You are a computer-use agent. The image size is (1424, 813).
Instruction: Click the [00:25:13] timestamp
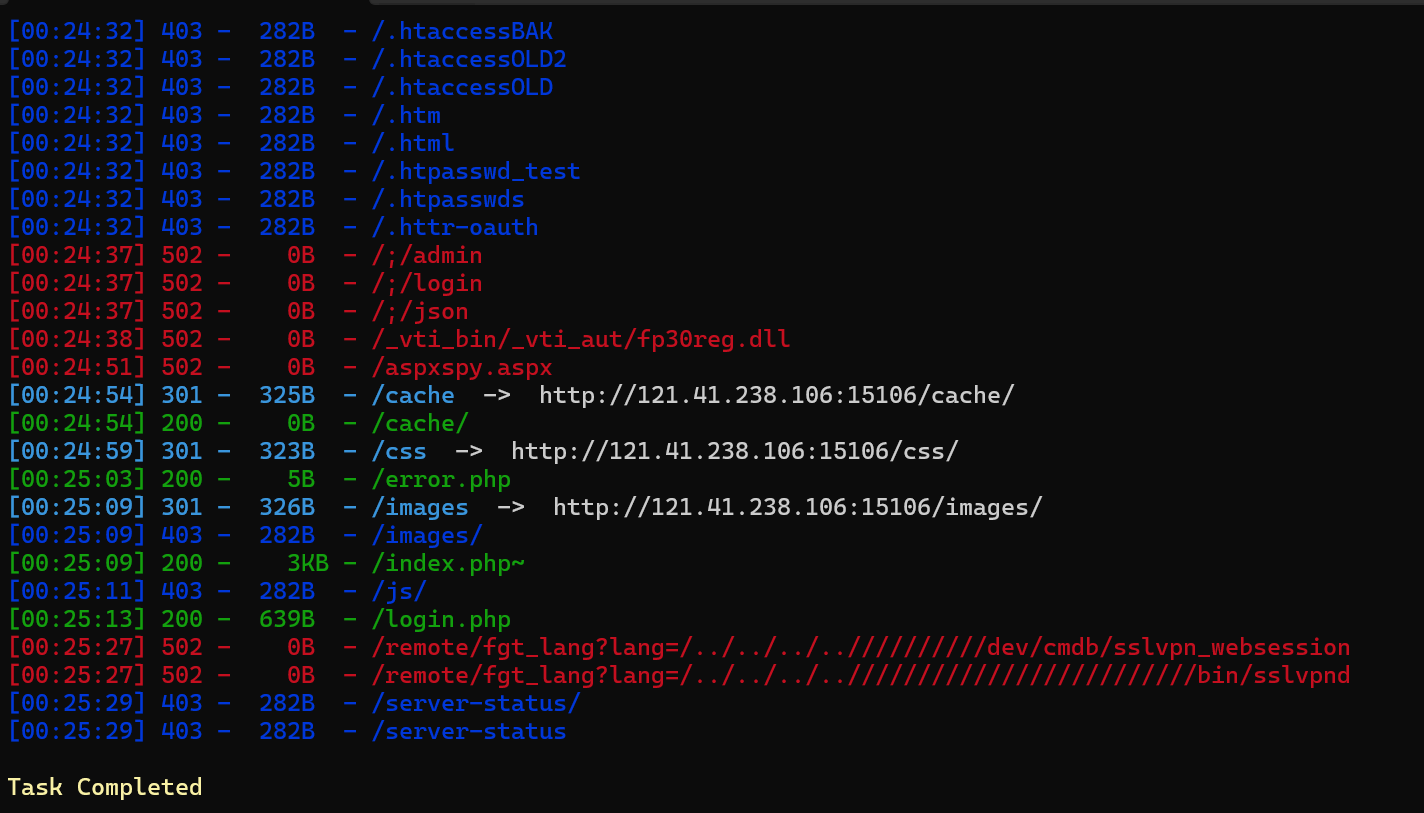pos(77,619)
